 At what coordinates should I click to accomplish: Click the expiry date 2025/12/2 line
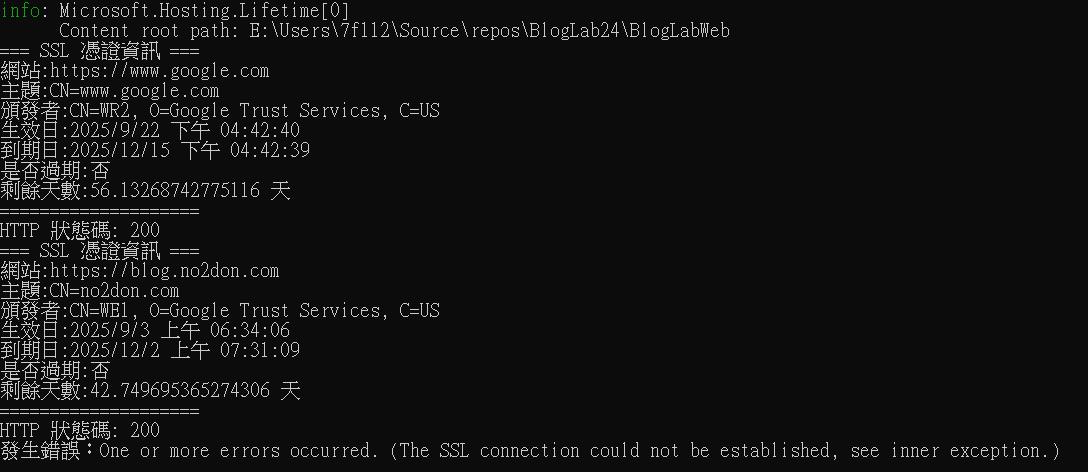tap(150, 351)
